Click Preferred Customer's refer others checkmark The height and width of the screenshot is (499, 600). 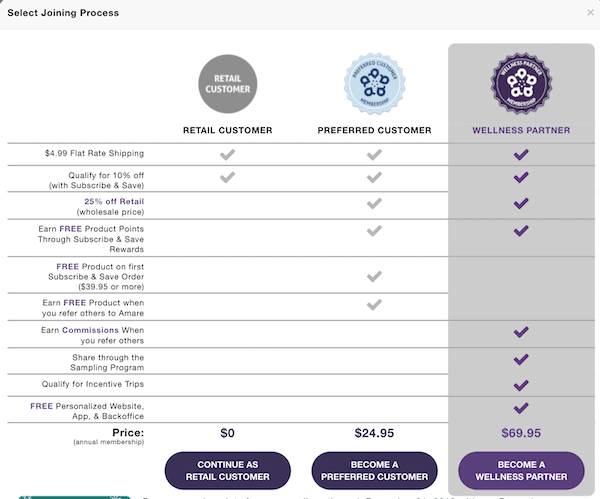click(x=374, y=305)
